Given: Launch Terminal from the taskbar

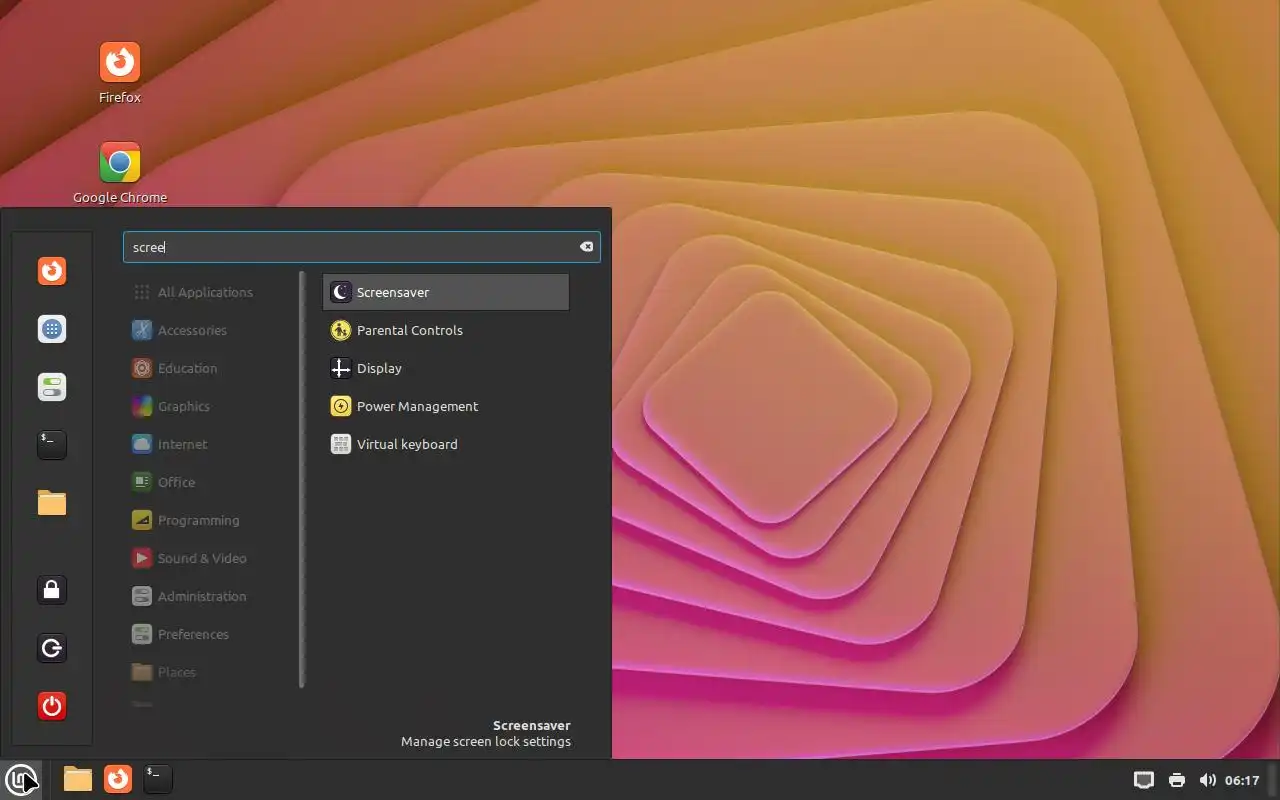Looking at the screenshot, I should [x=158, y=779].
